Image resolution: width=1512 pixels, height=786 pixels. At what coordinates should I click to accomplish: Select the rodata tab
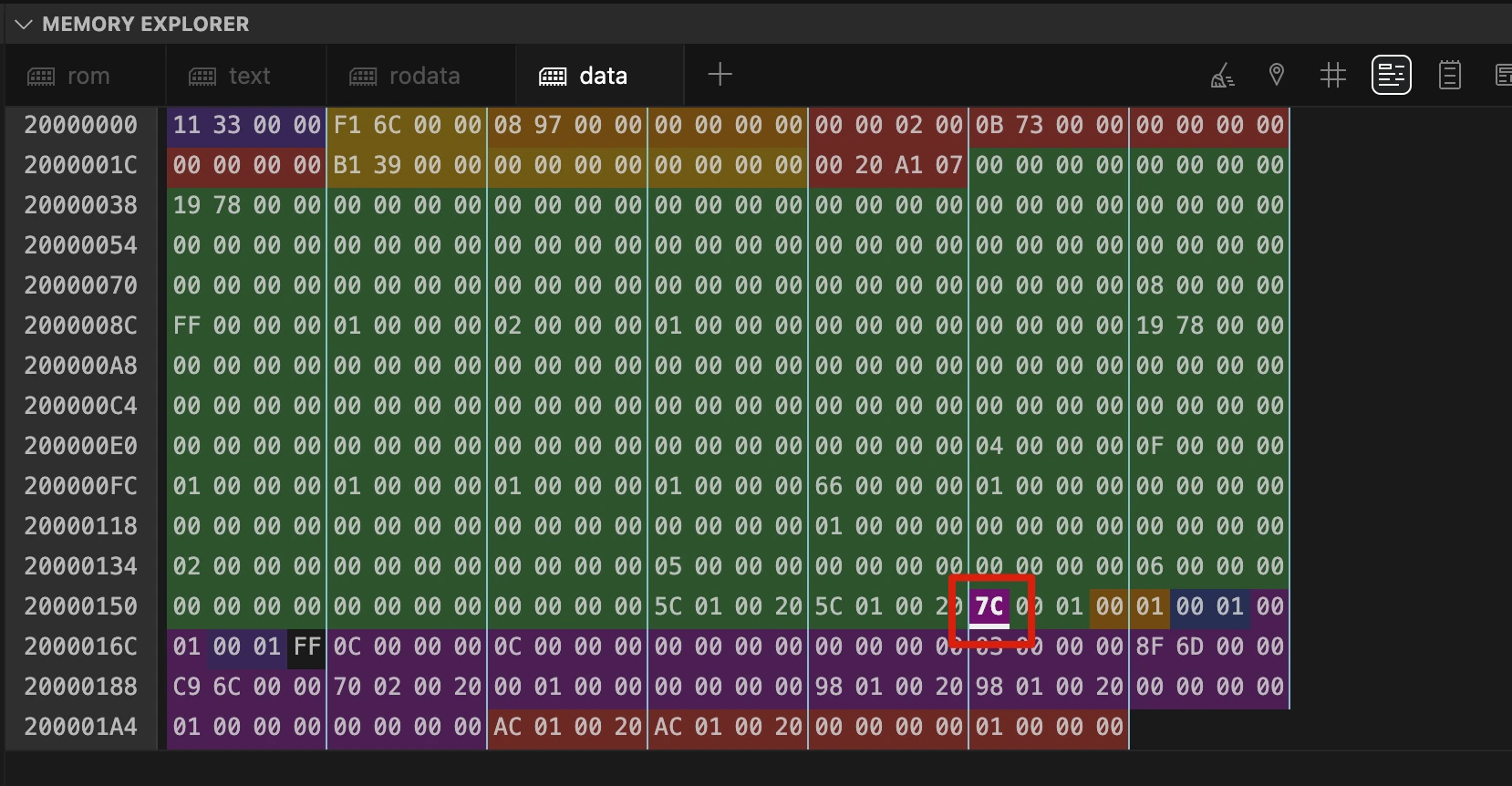pyautogui.click(x=424, y=77)
